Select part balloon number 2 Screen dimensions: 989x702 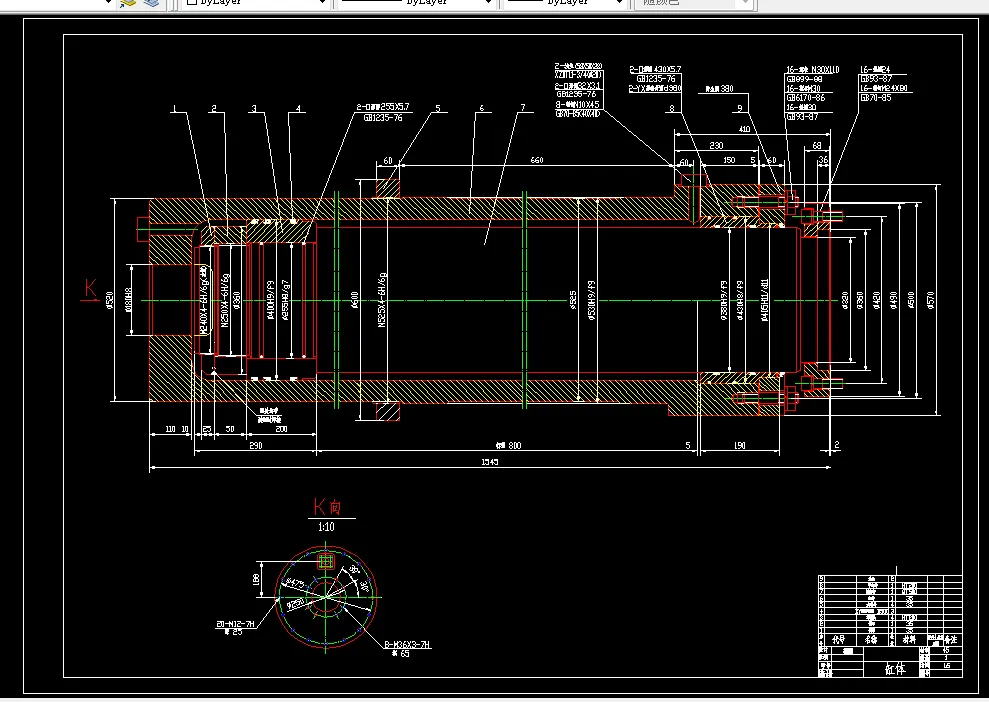coord(214,108)
